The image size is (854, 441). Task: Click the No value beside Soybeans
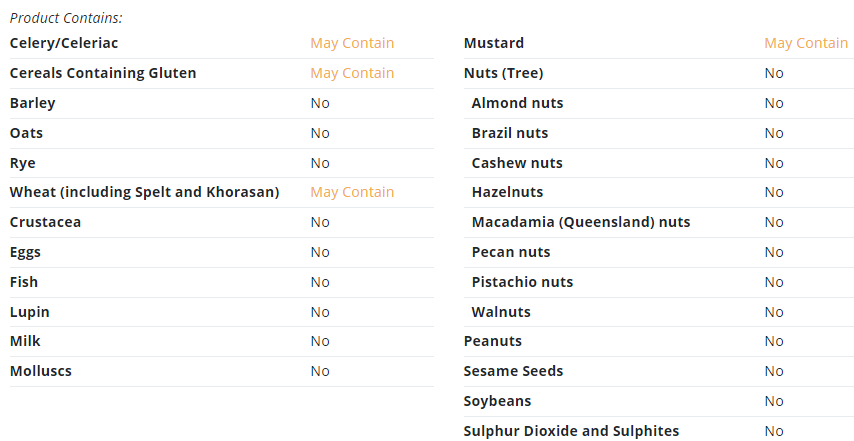pos(773,401)
